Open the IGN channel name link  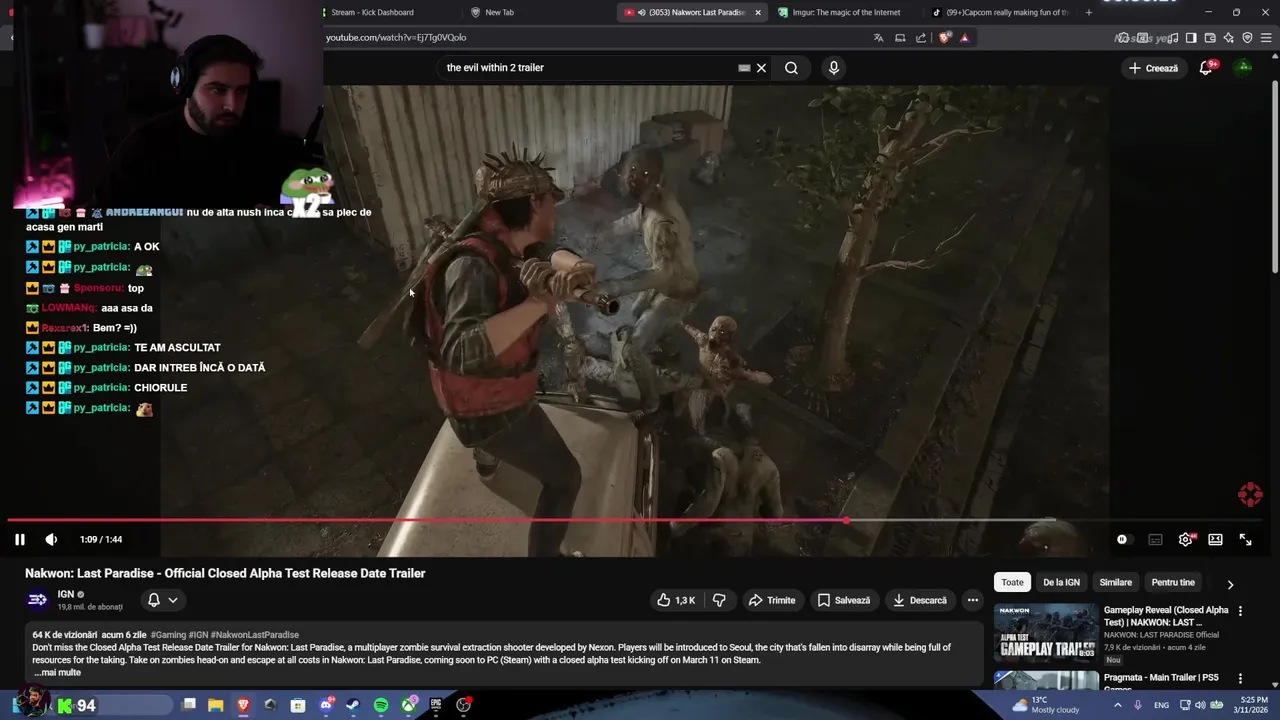(x=66, y=594)
